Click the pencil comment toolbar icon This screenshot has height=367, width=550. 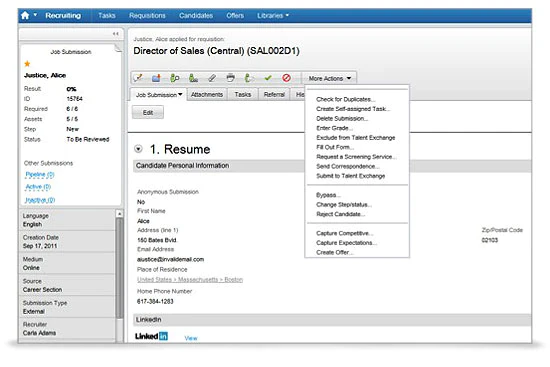click(138, 78)
